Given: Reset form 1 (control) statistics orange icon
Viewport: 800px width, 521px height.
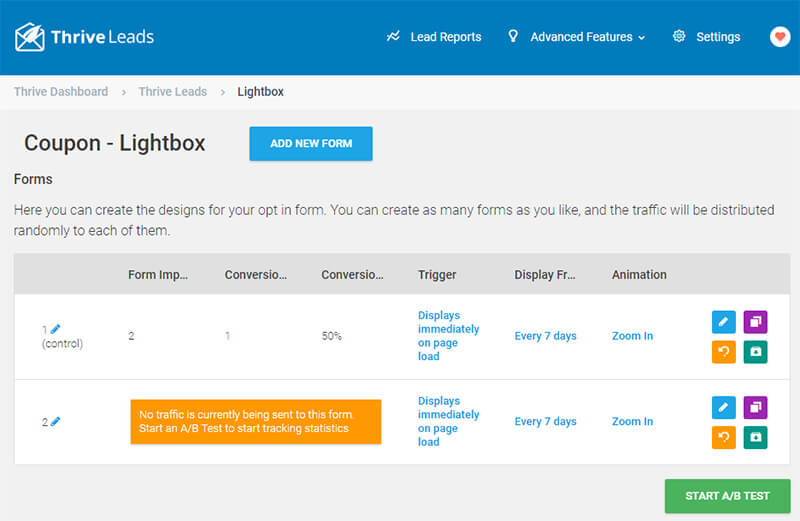Looking at the screenshot, I should (x=723, y=352).
